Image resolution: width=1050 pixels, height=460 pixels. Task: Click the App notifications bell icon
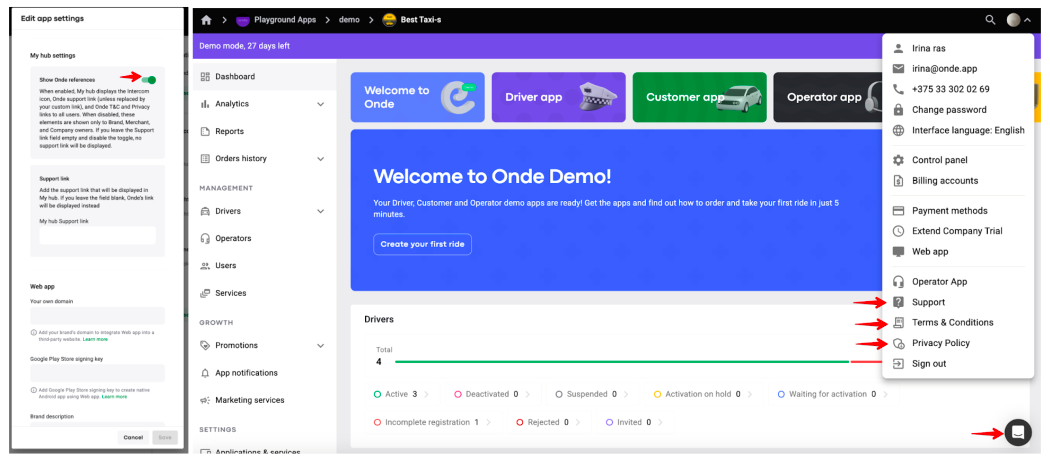click(206, 373)
